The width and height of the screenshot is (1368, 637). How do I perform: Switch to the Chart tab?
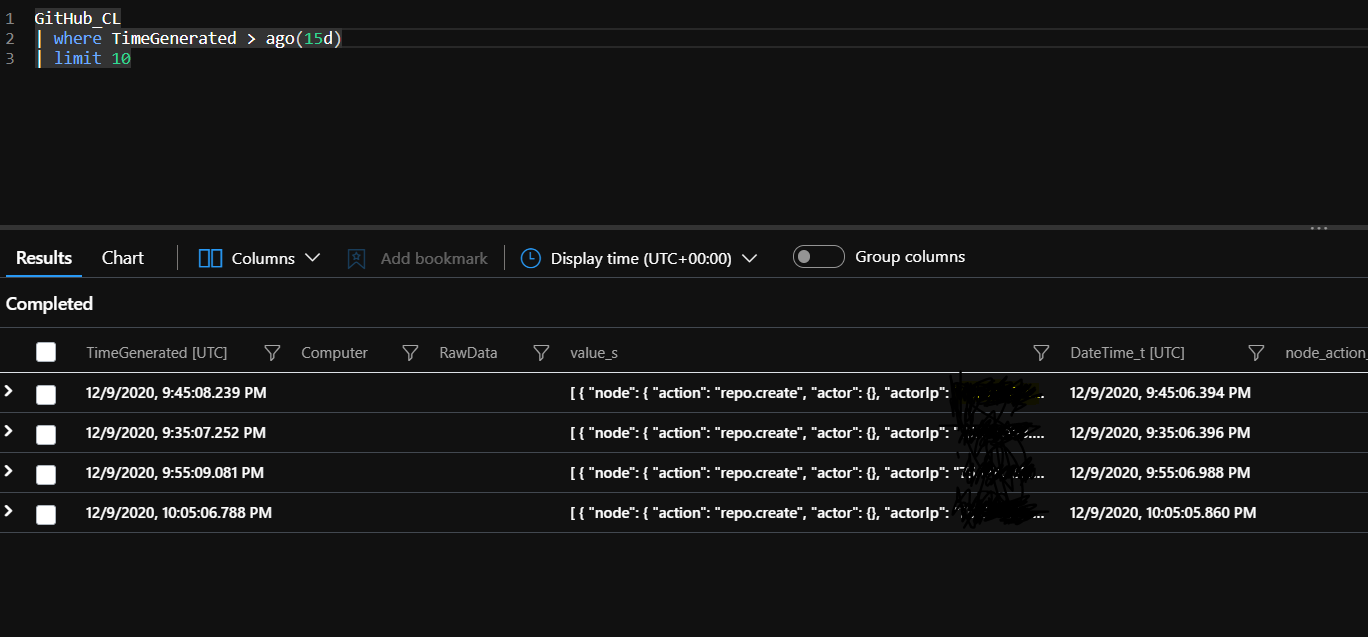(x=123, y=258)
